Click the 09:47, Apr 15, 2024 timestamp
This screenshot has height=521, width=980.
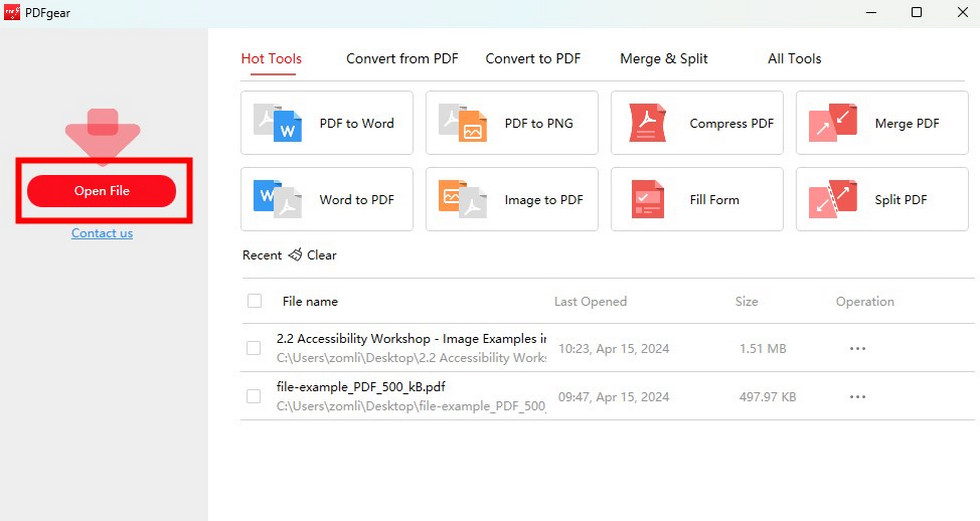614,397
